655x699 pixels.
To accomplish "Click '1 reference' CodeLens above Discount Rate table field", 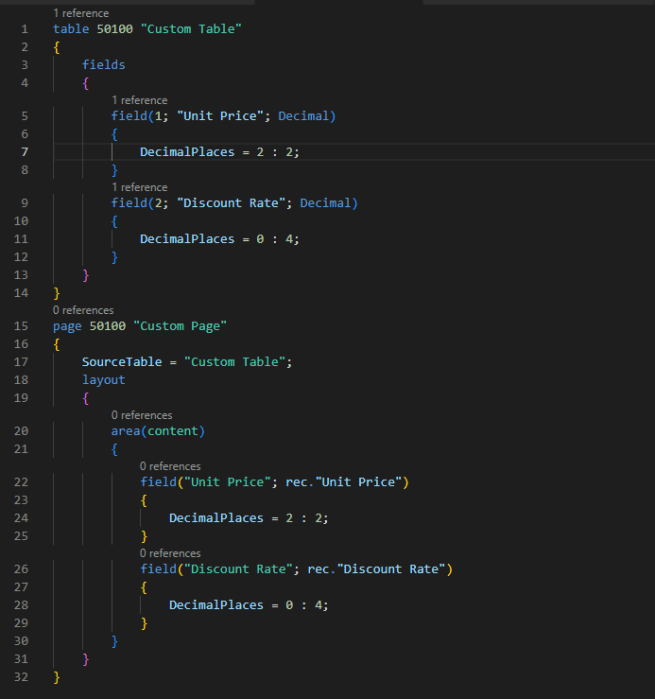I will (139, 187).
